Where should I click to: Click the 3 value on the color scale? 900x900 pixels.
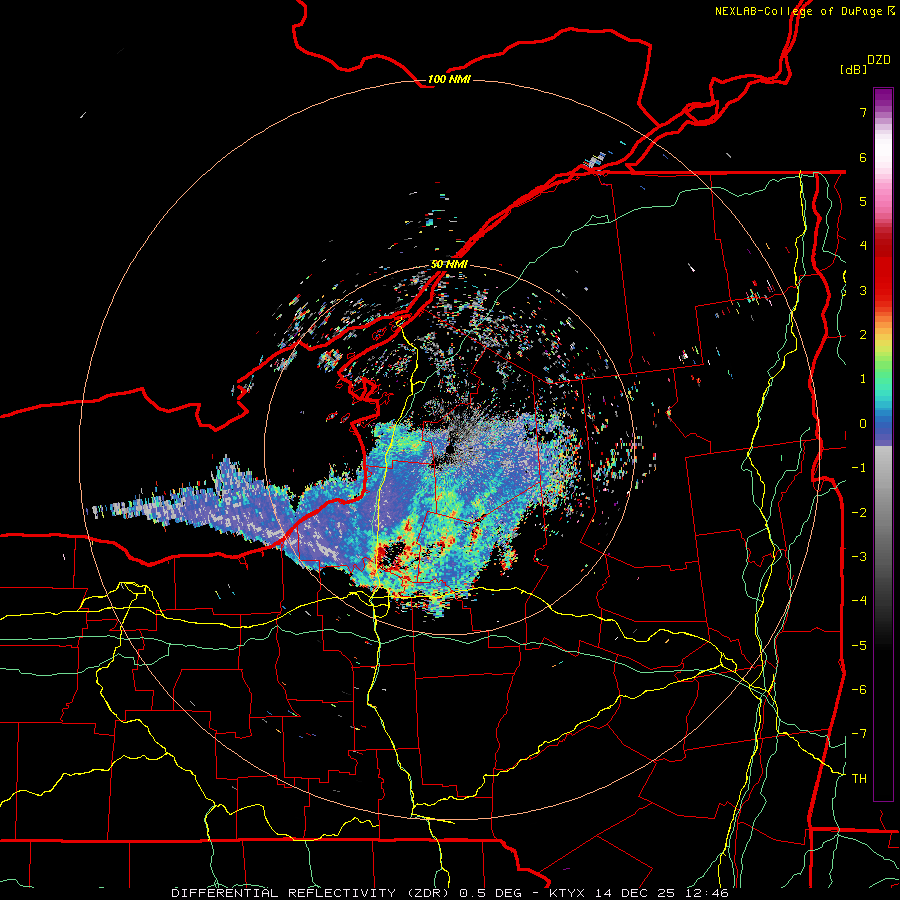pos(863,290)
